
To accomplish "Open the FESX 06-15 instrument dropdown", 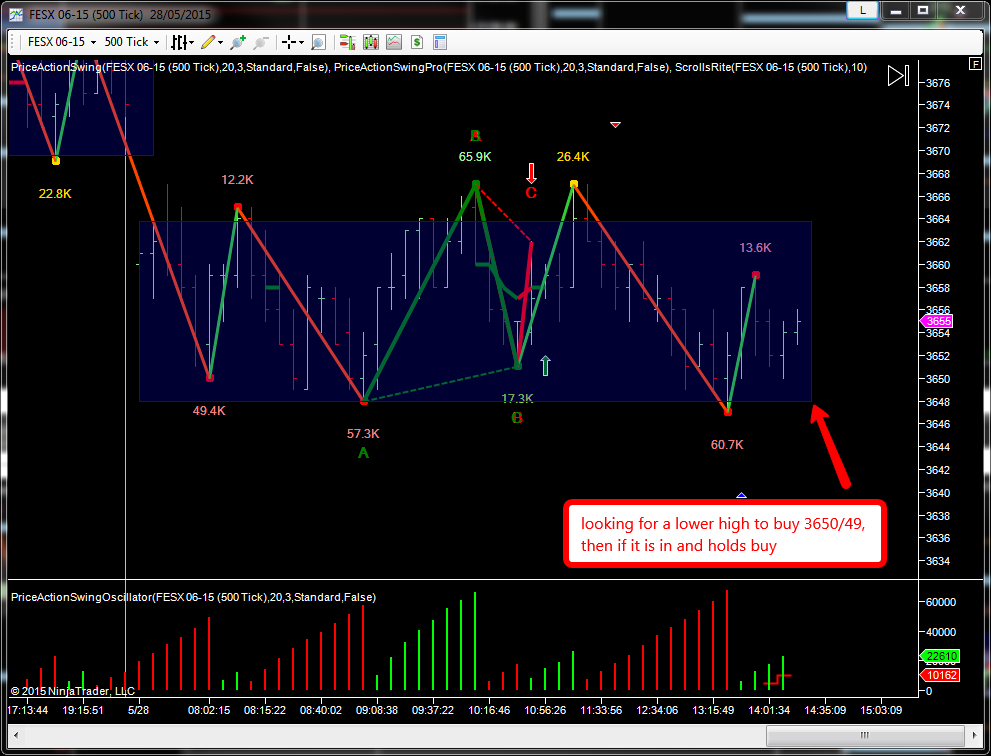I will [61, 42].
